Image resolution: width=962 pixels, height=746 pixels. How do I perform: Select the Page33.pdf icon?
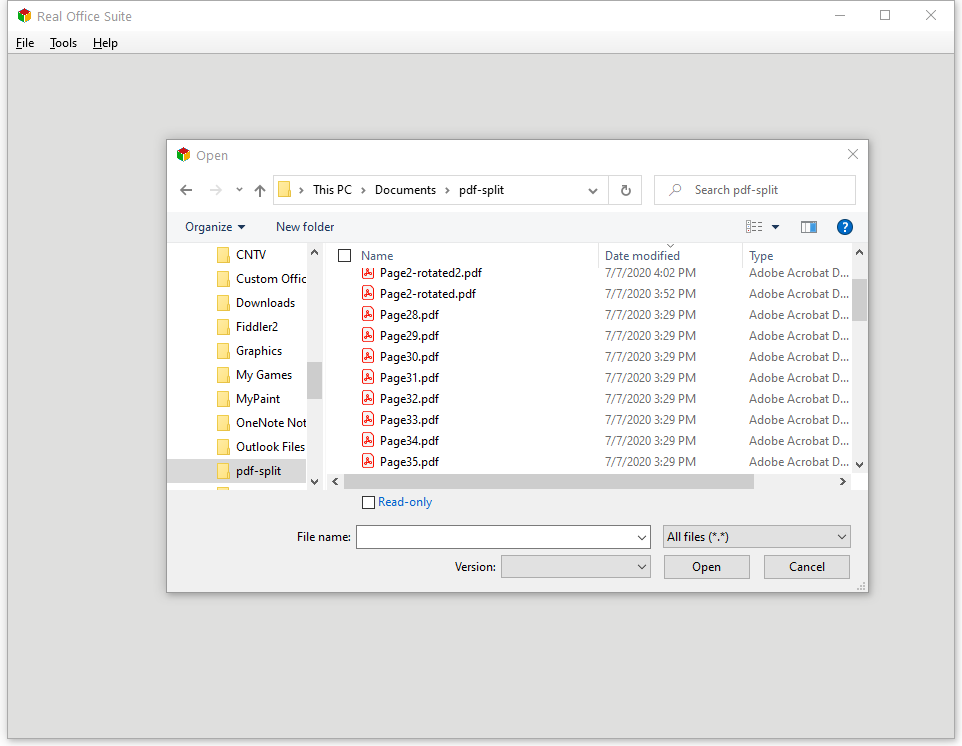pos(367,420)
